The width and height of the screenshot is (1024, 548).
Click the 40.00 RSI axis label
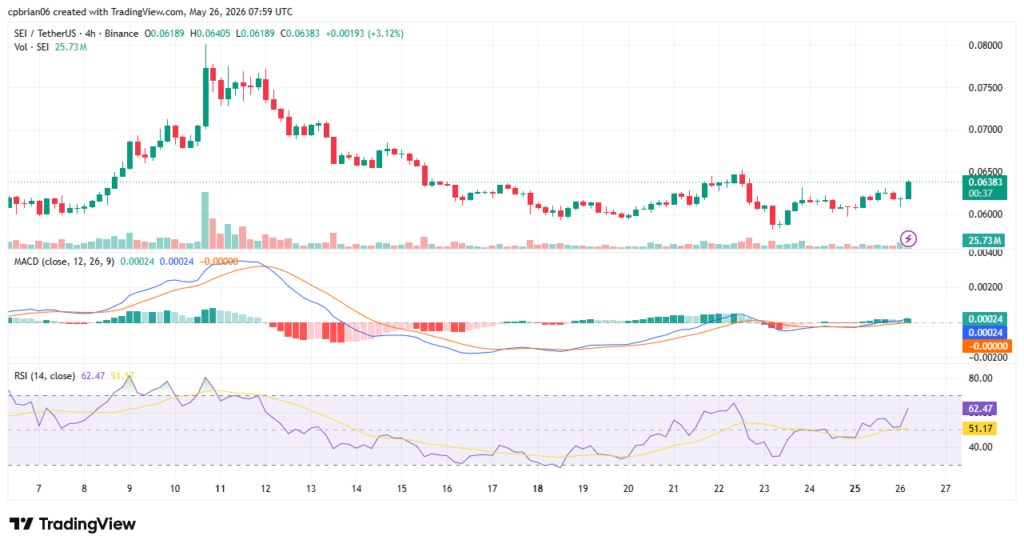click(x=980, y=447)
